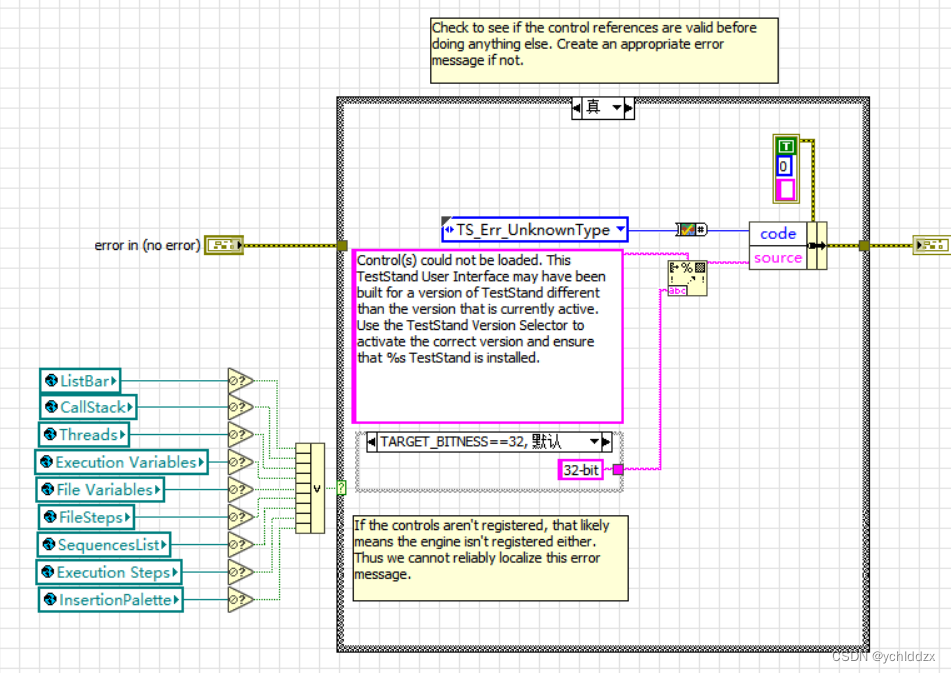Select the InsertionPalette reference terminal

coord(111,600)
